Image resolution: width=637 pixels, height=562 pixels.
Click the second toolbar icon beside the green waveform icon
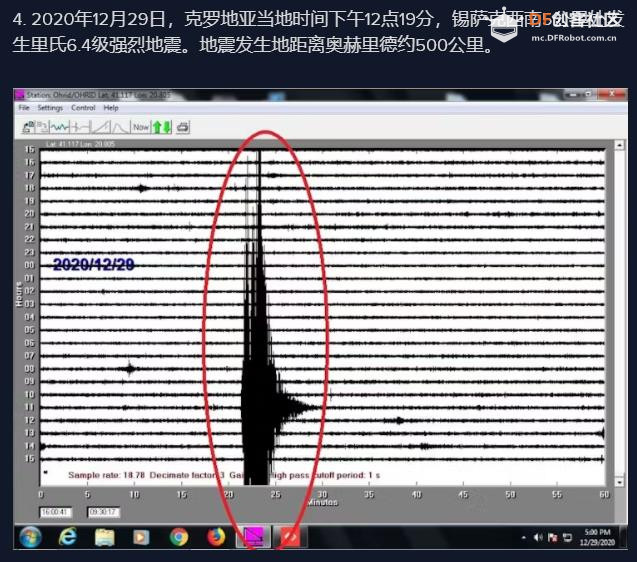pos(42,127)
